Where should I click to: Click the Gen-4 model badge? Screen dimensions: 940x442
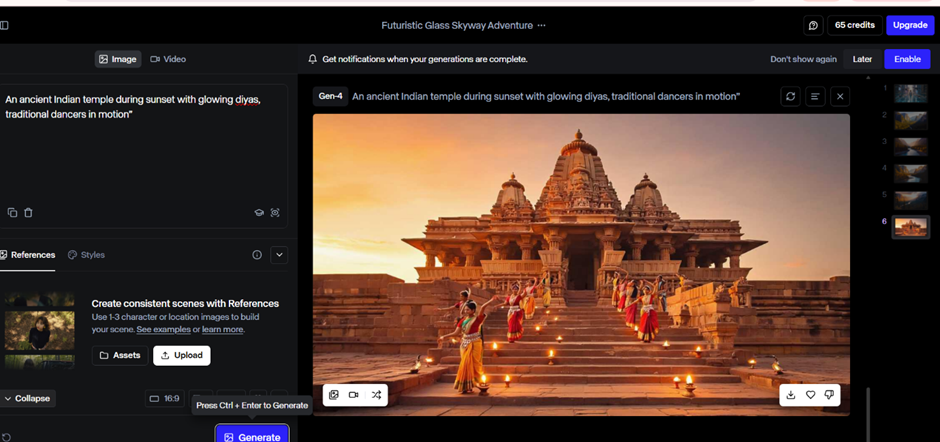pyautogui.click(x=330, y=96)
